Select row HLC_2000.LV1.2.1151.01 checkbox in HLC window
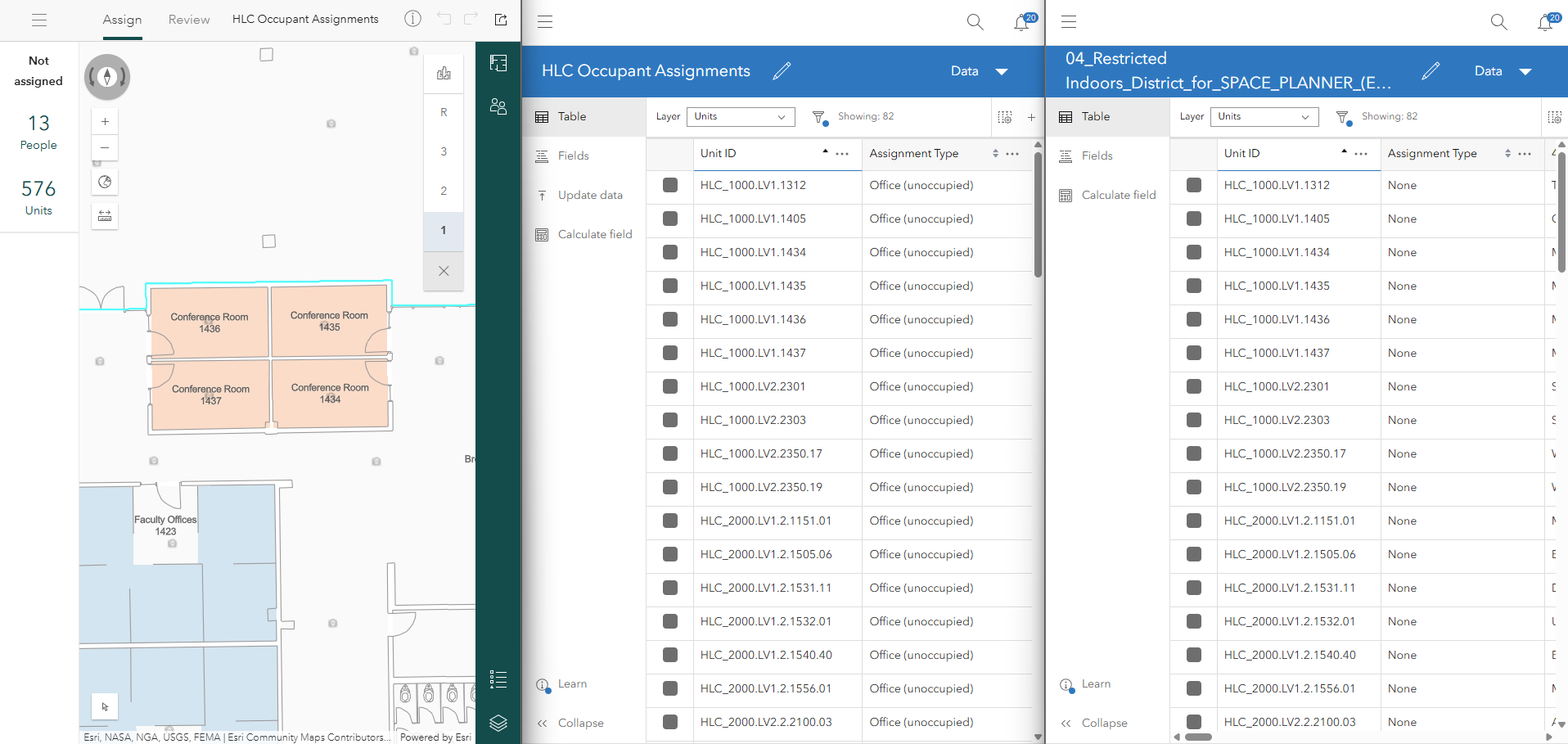 click(x=670, y=521)
